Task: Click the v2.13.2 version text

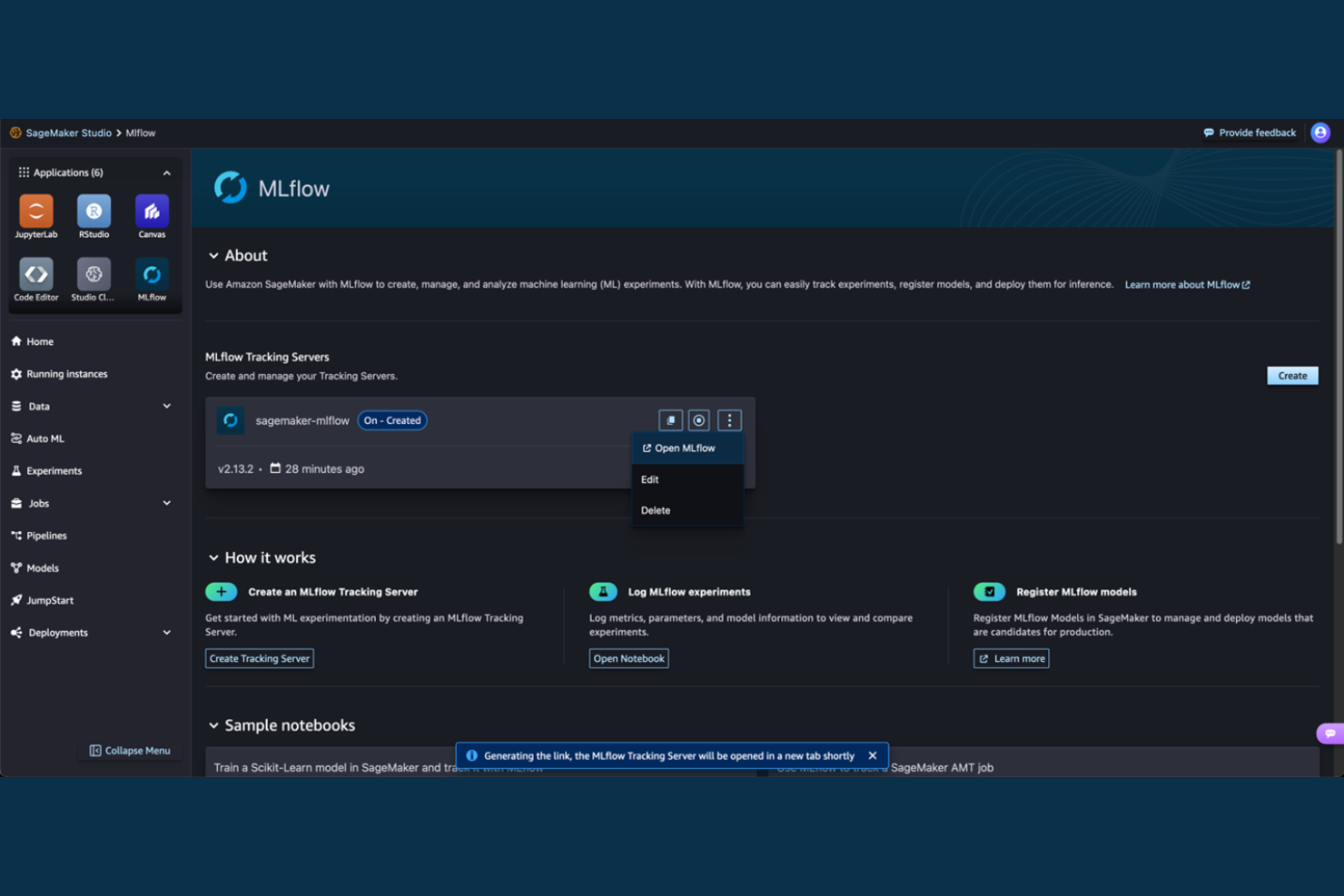Action: (235, 469)
